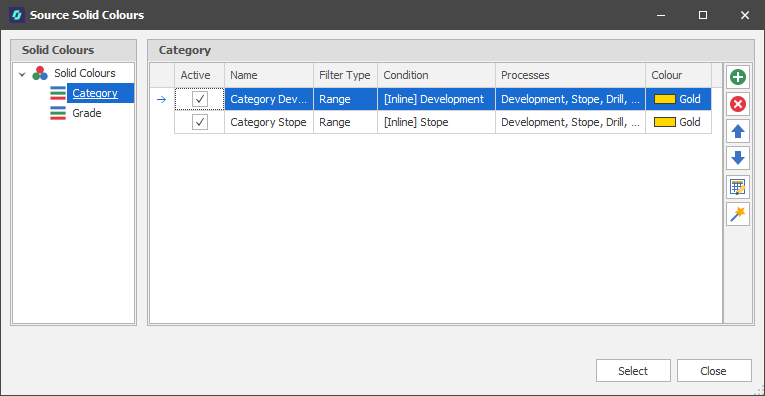Viewport: 765px width, 396px height.
Task: Click the green add rule icon
Action: 737,77
